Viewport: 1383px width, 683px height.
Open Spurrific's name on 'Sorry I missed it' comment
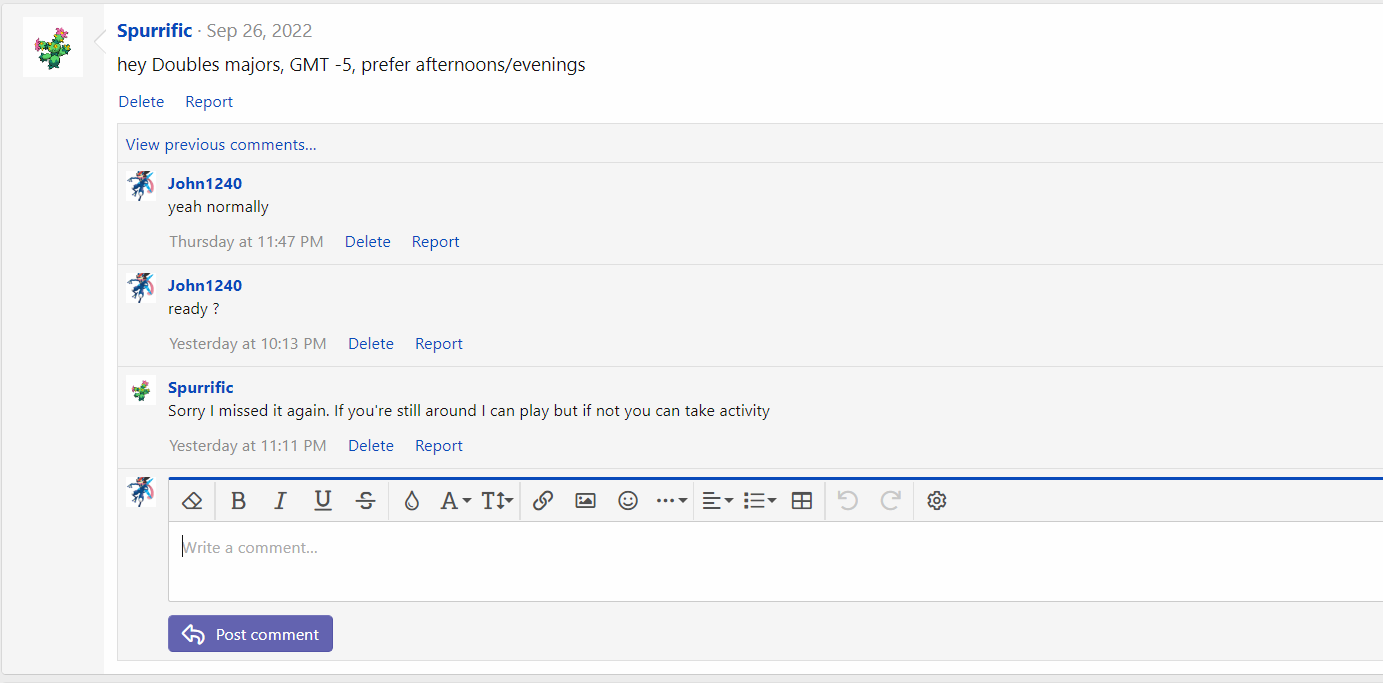201,387
